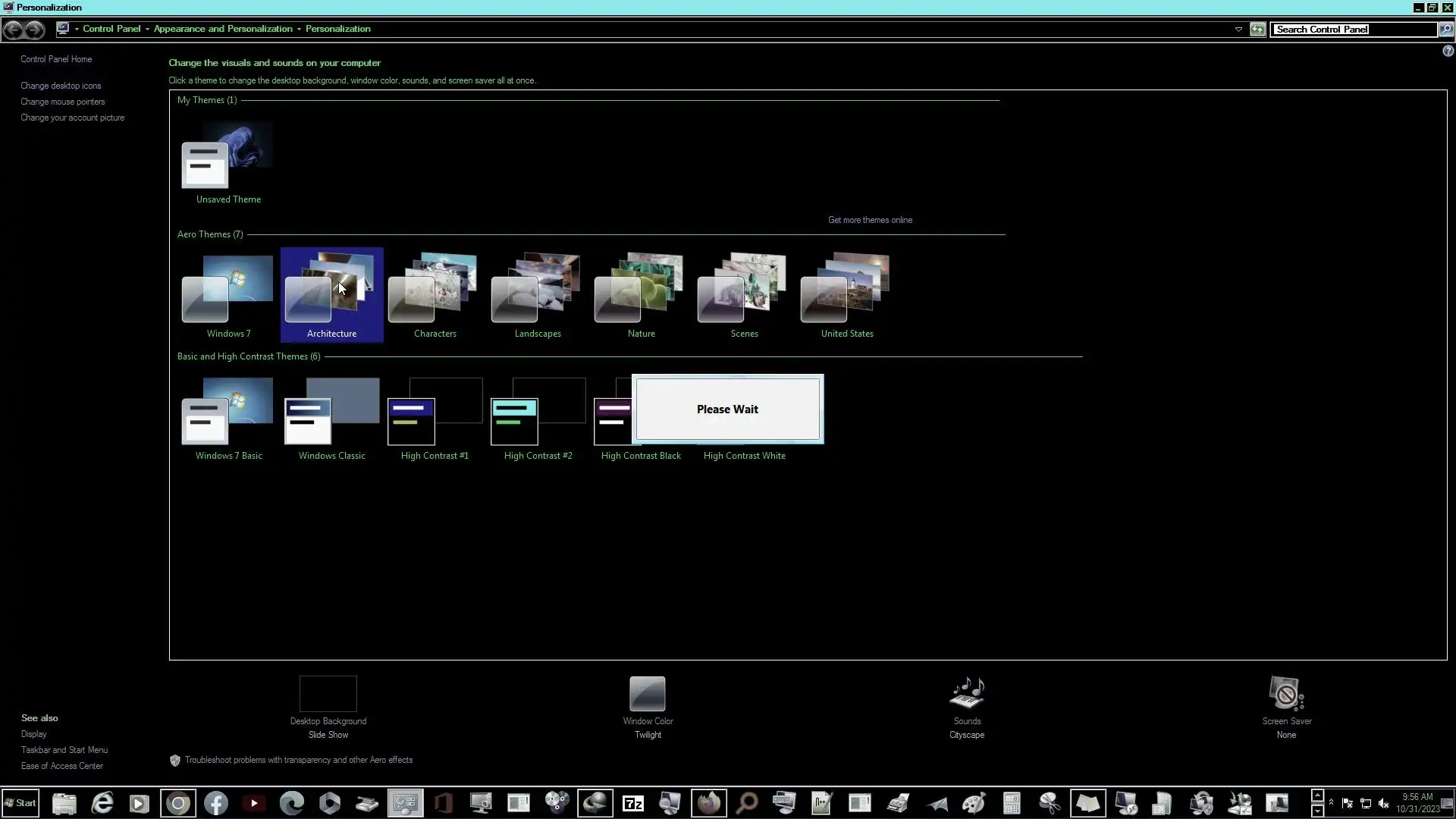Open the Control Panel breadcrumb item

(x=111, y=29)
